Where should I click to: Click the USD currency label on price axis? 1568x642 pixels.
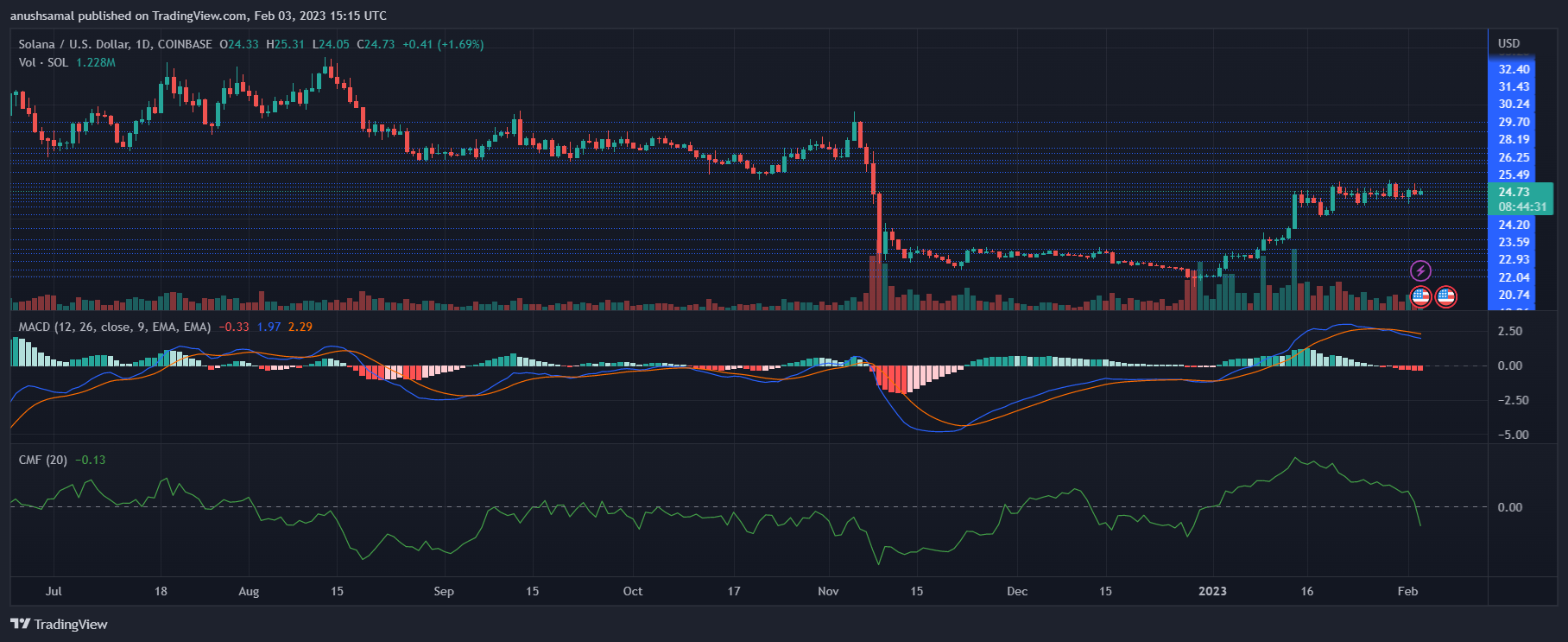1508,43
